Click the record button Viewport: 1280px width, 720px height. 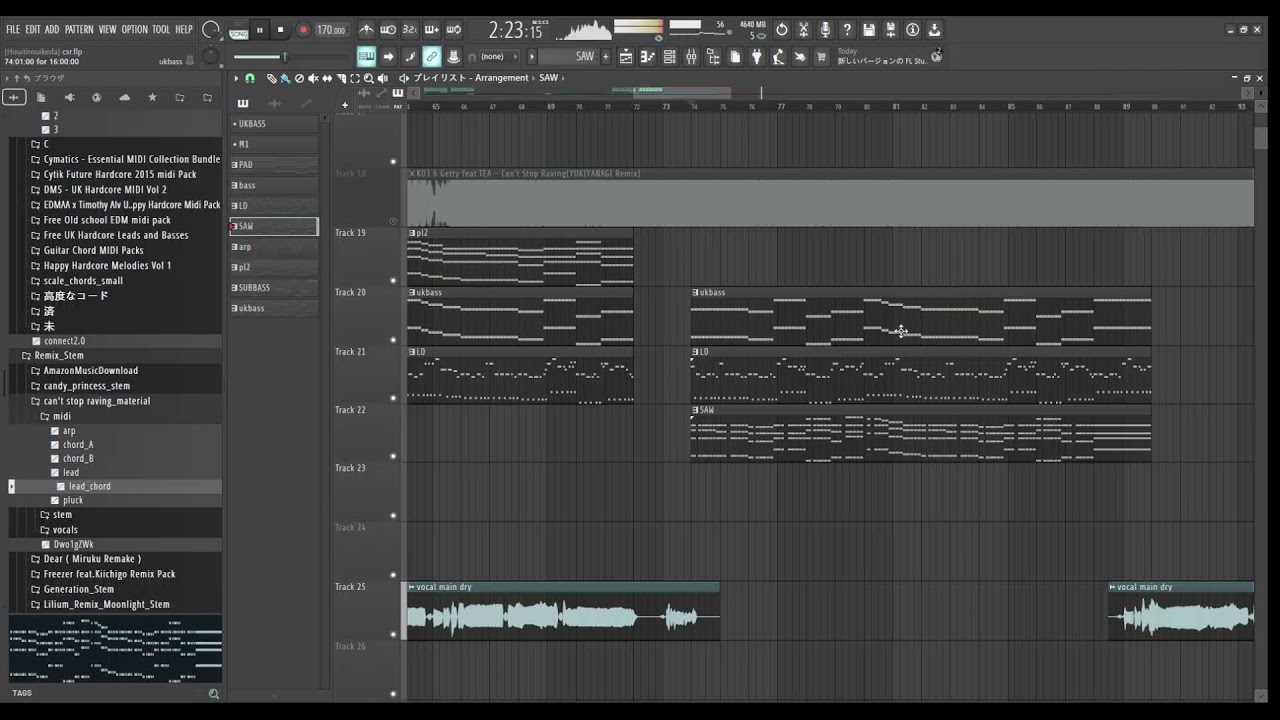click(x=303, y=30)
